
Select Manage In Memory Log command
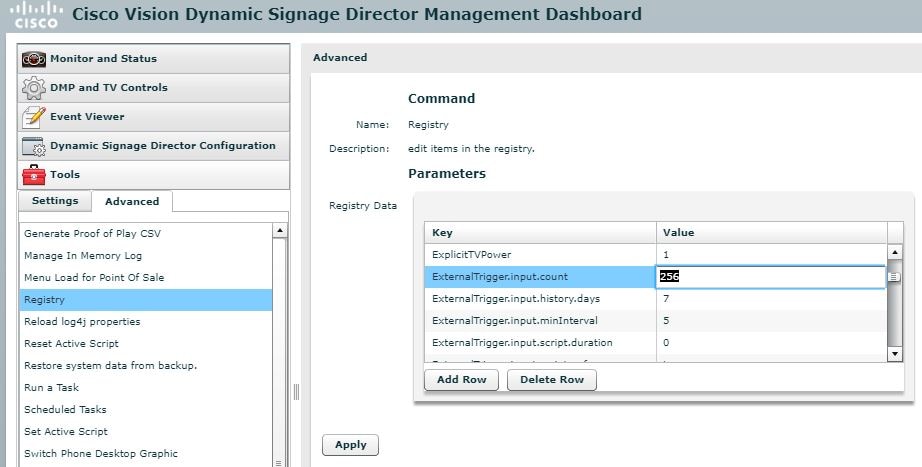pos(146,256)
